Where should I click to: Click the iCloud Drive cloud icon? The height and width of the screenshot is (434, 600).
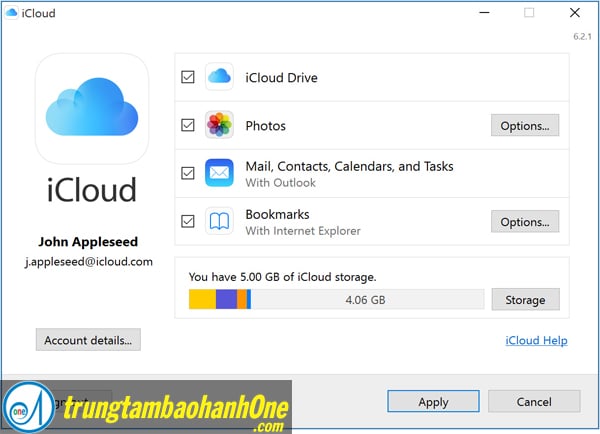click(219, 77)
